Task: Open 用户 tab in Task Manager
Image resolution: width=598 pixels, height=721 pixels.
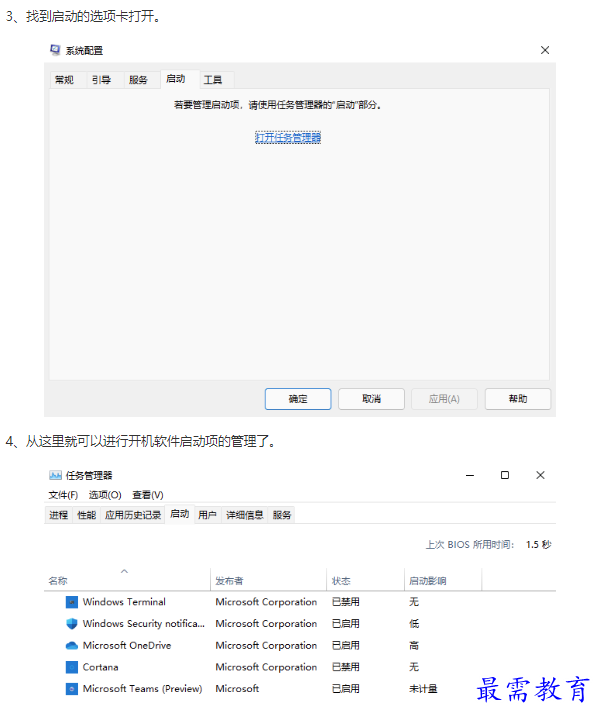Action: [x=207, y=515]
